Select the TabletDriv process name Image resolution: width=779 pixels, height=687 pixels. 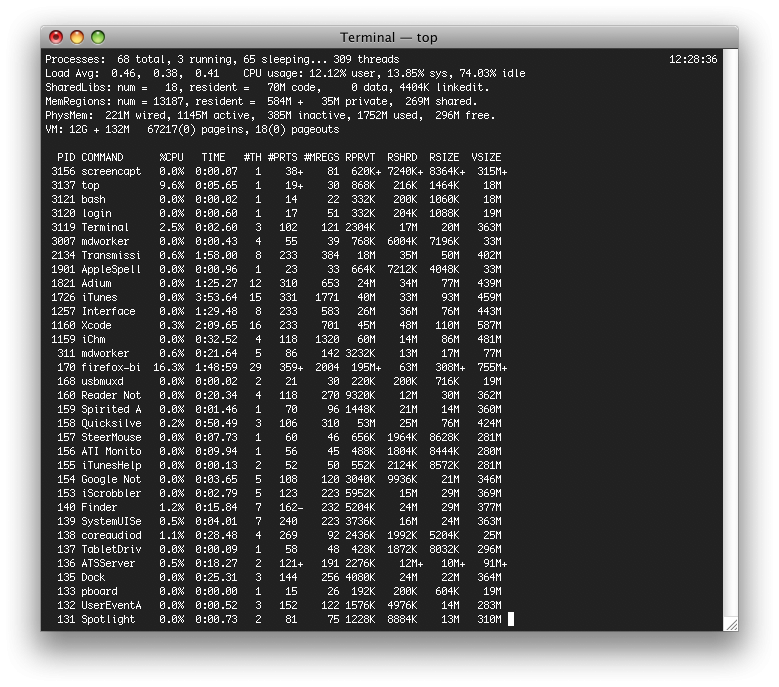coord(111,549)
